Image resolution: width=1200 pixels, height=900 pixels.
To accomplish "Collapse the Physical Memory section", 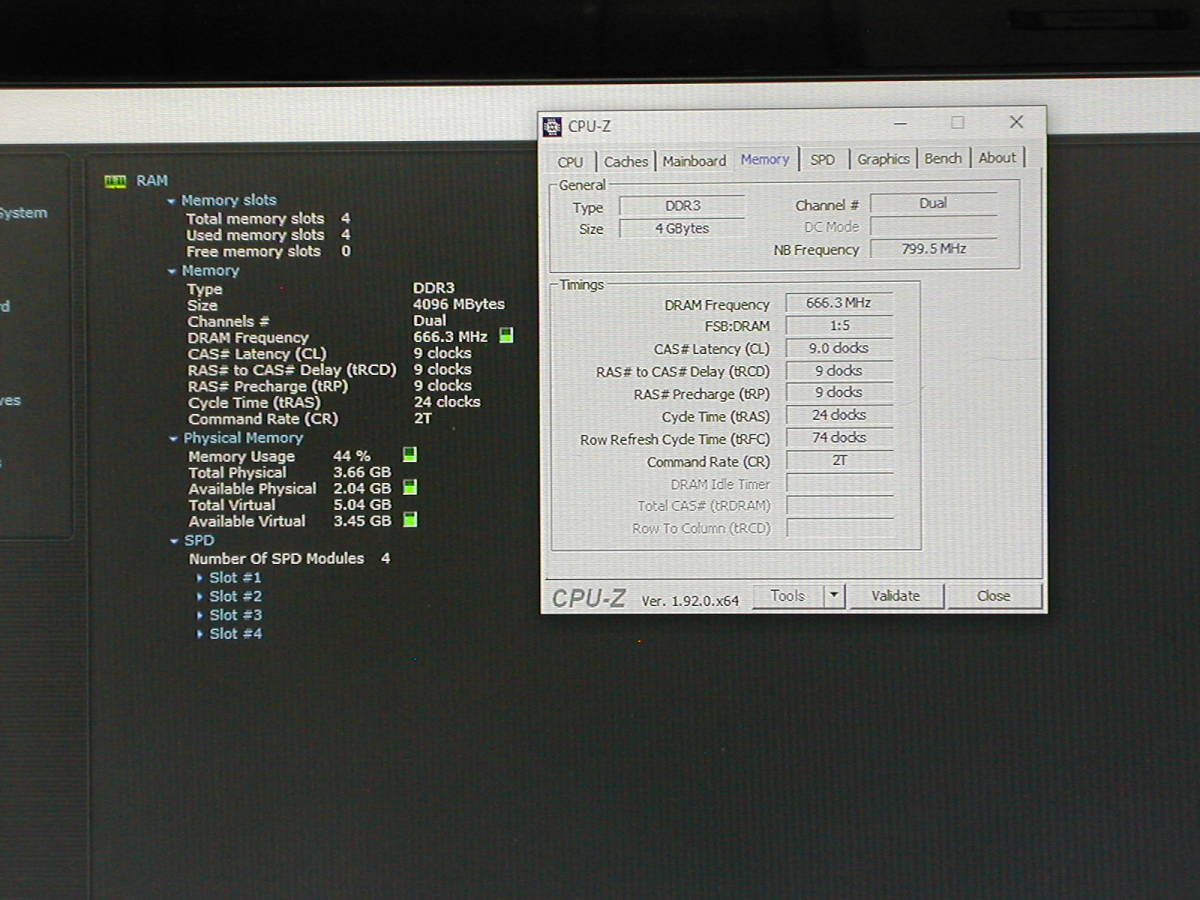I will click(x=173, y=438).
